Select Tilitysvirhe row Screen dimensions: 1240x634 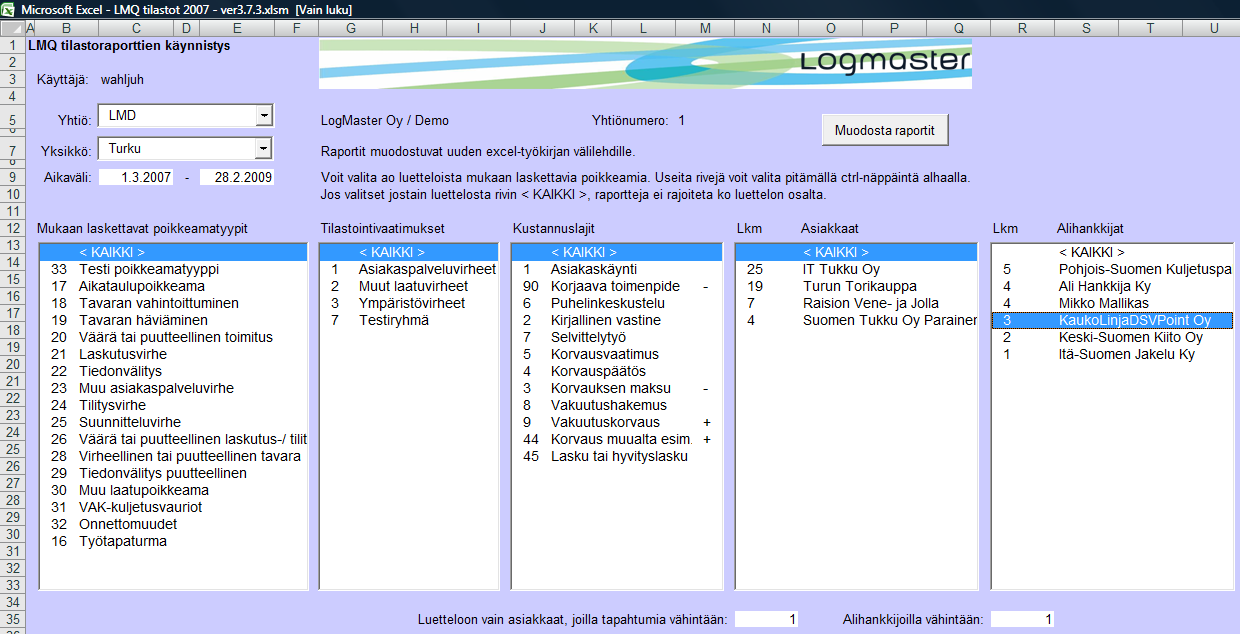173,406
